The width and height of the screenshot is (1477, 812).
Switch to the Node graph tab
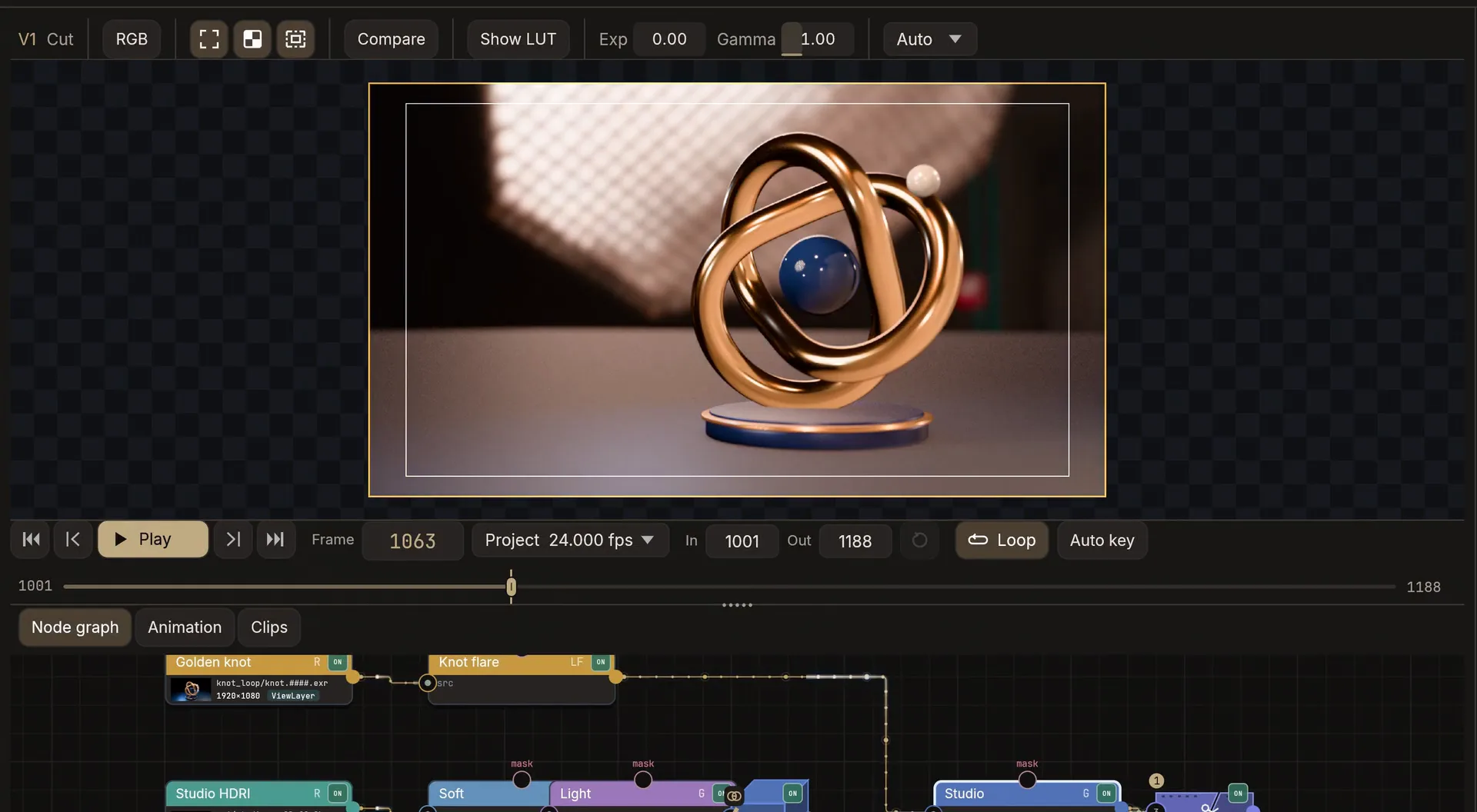click(x=75, y=627)
